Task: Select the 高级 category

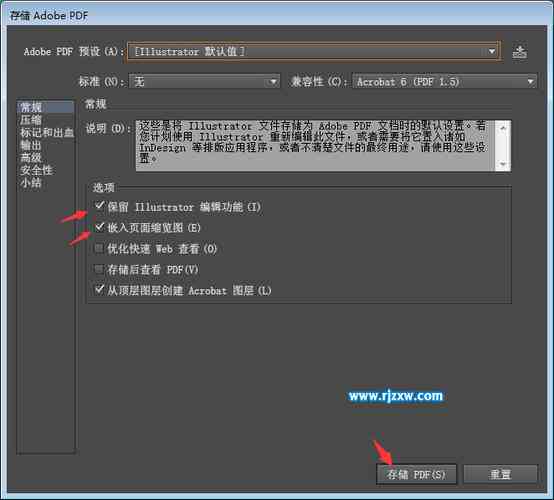Action: [31, 158]
